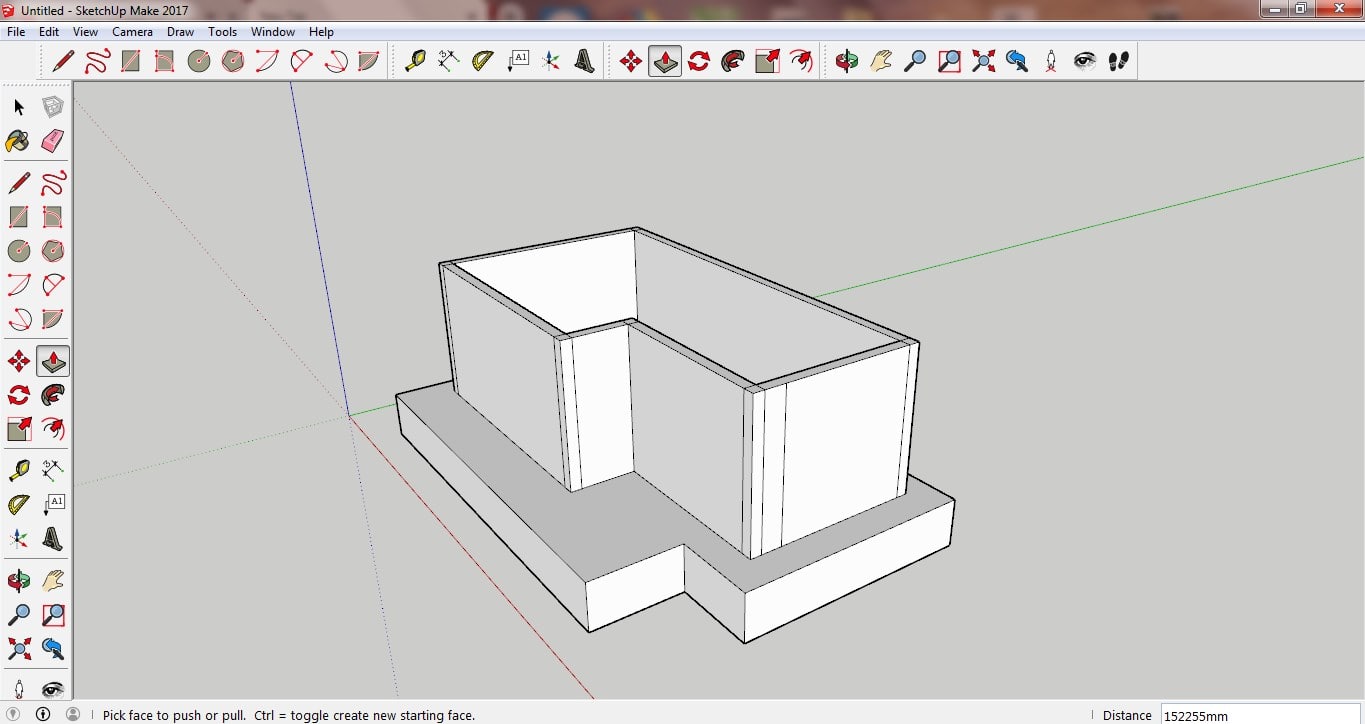Pick the Rectangle tool in the top toolbar

click(131, 61)
